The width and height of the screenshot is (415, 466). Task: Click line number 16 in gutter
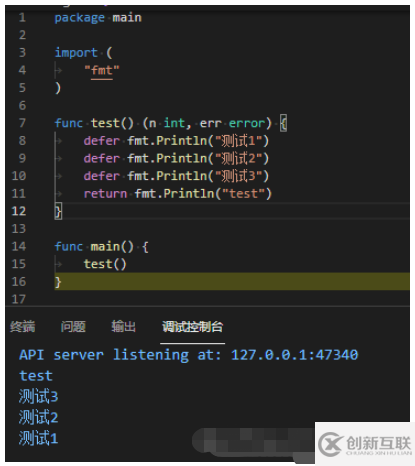pyautogui.click(x=19, y=282)
